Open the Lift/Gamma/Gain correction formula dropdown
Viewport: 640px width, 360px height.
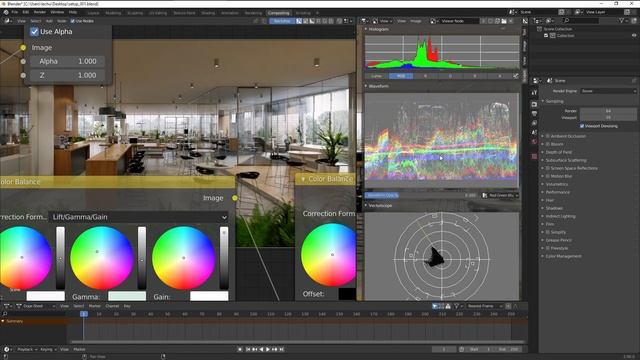[x=138, y=217]
